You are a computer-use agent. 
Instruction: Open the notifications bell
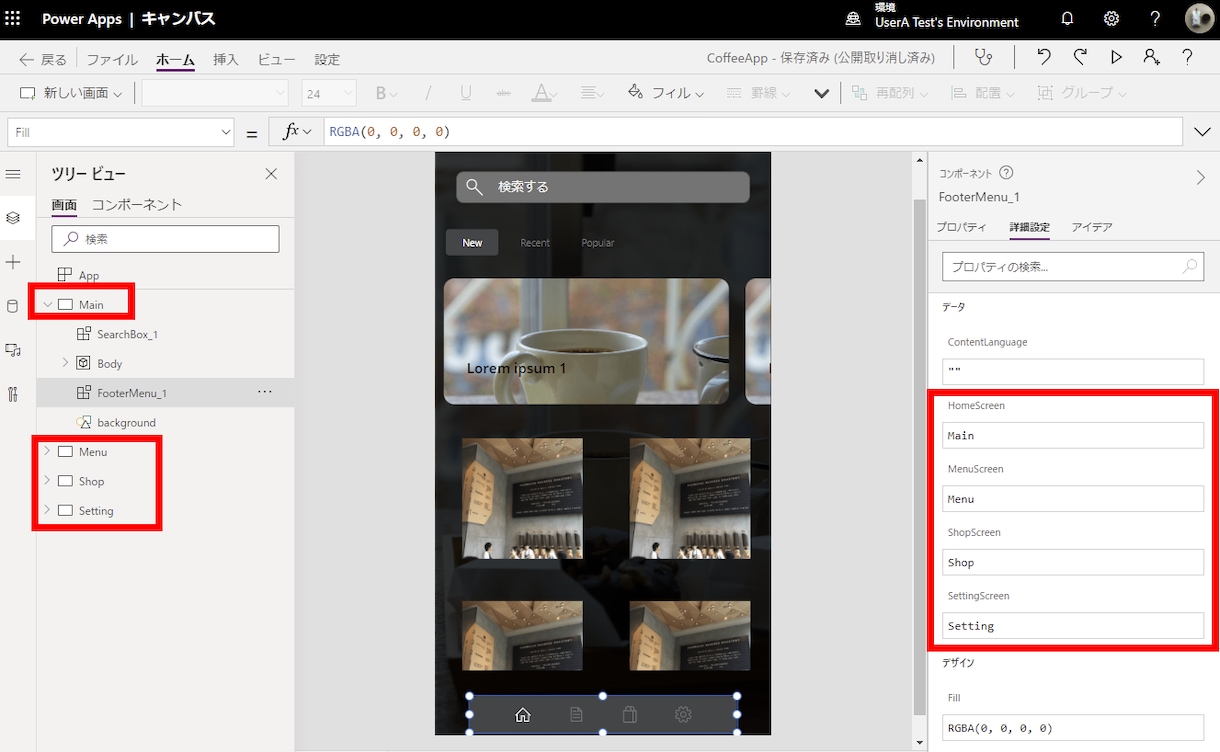click(1067, 19)
